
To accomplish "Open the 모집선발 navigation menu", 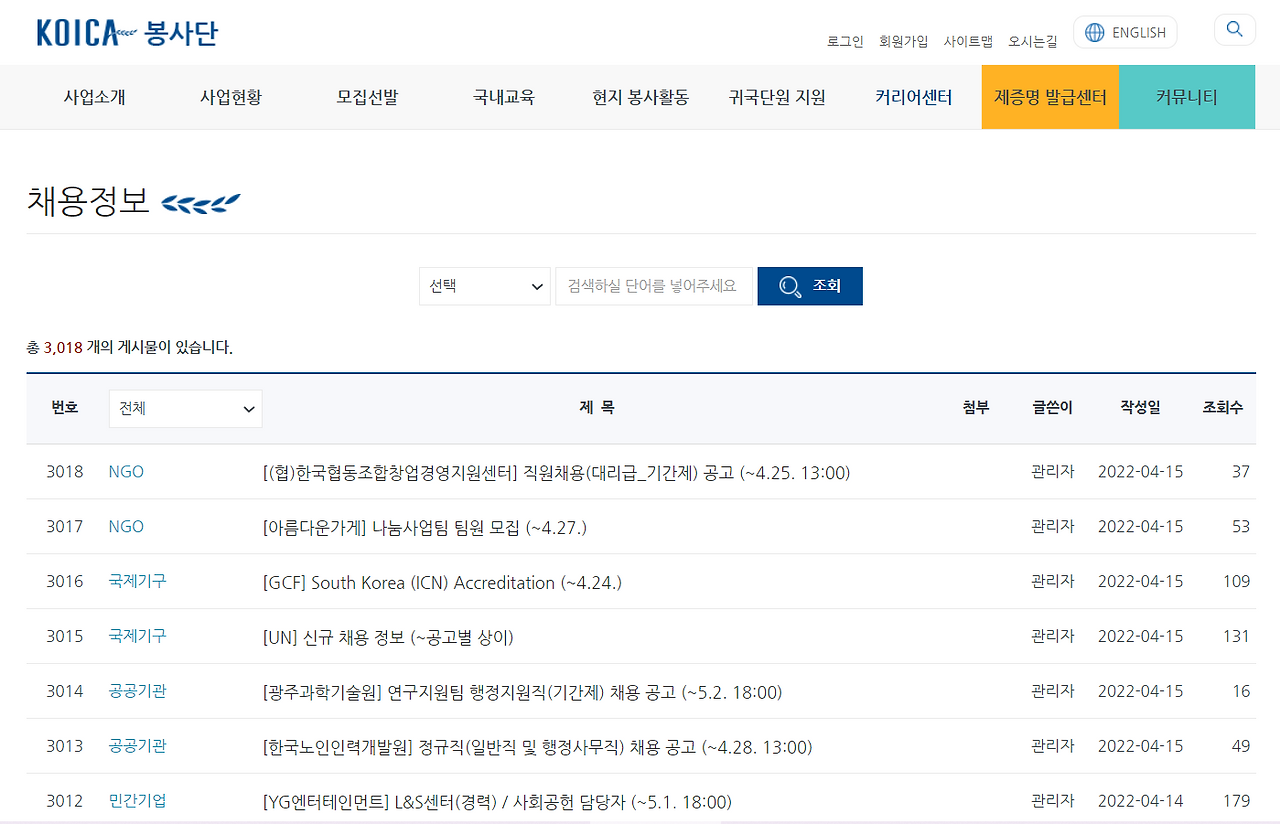I will point(366,96).
